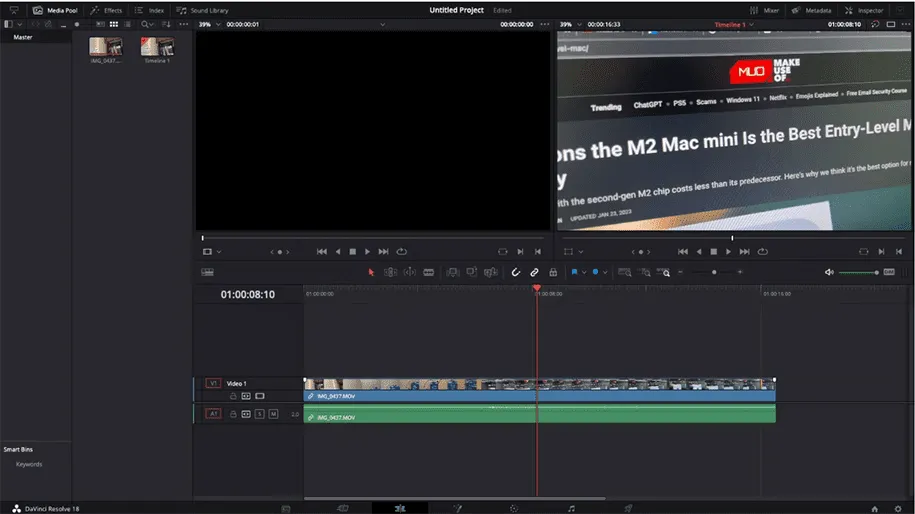Open the Fairlight page music note icon
The height and width of the screenshot is (514, 915).
tap(571, 508)
